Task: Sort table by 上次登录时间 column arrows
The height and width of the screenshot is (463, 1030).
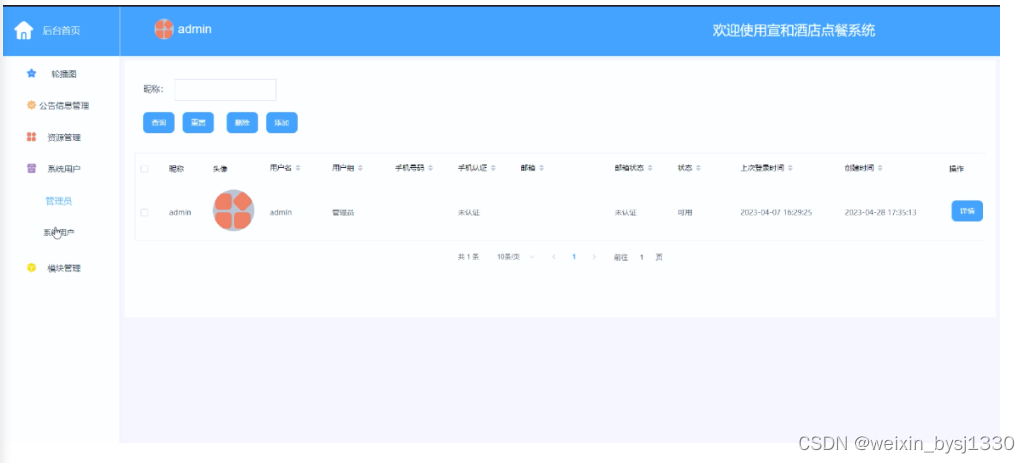Action: tap(791, 168)
